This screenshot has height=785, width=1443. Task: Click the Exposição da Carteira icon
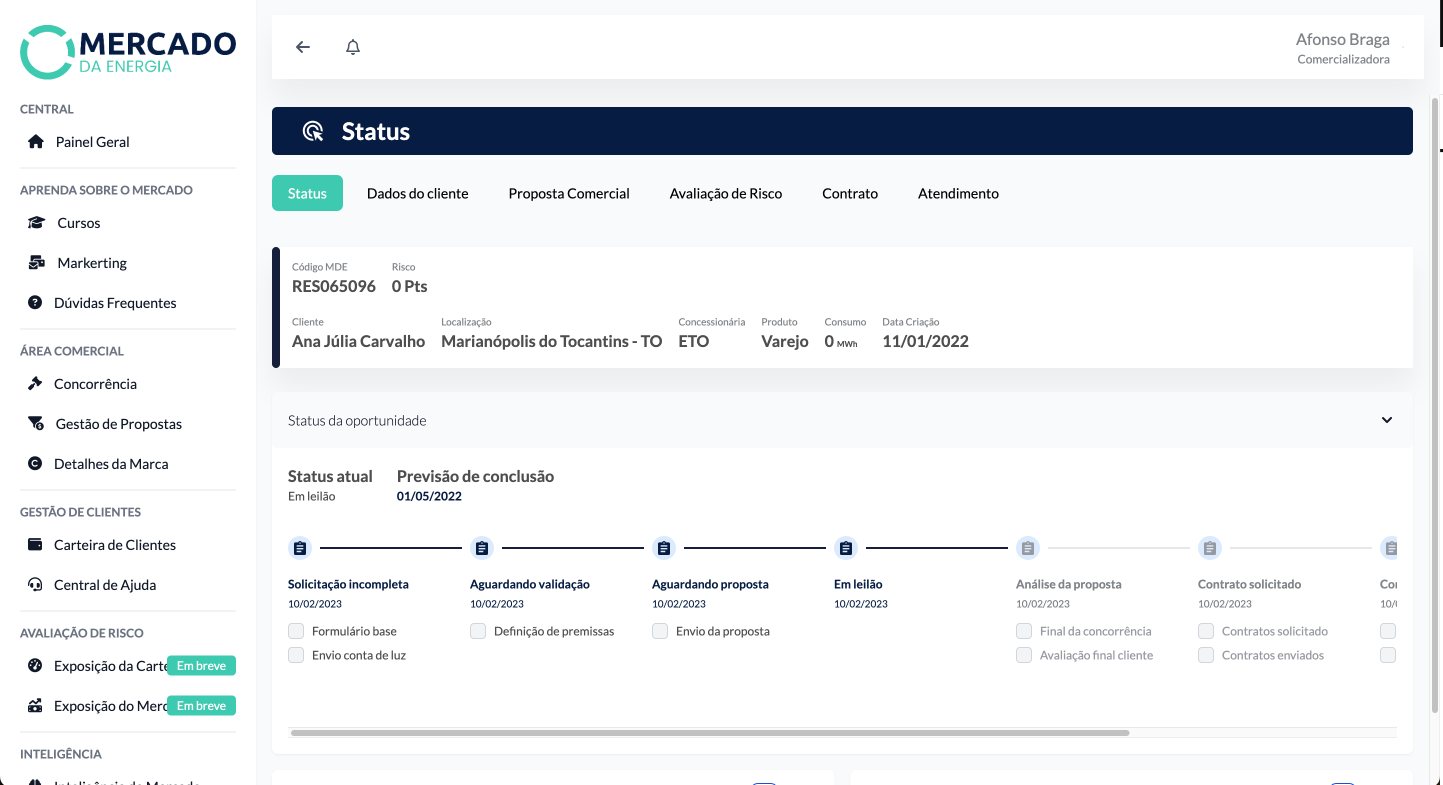(36, 666)
